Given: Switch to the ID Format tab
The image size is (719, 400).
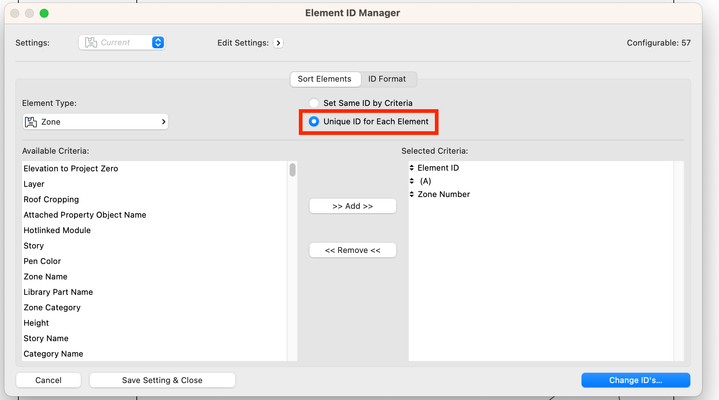Looking at the screenshot, I should (x=387, y=79).
